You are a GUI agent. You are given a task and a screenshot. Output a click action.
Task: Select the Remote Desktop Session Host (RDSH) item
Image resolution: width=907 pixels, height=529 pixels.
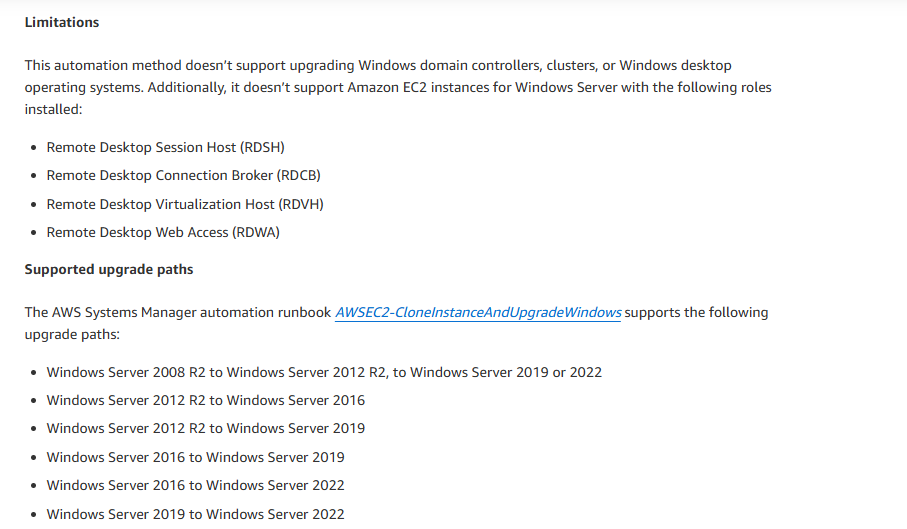[165, 147]
